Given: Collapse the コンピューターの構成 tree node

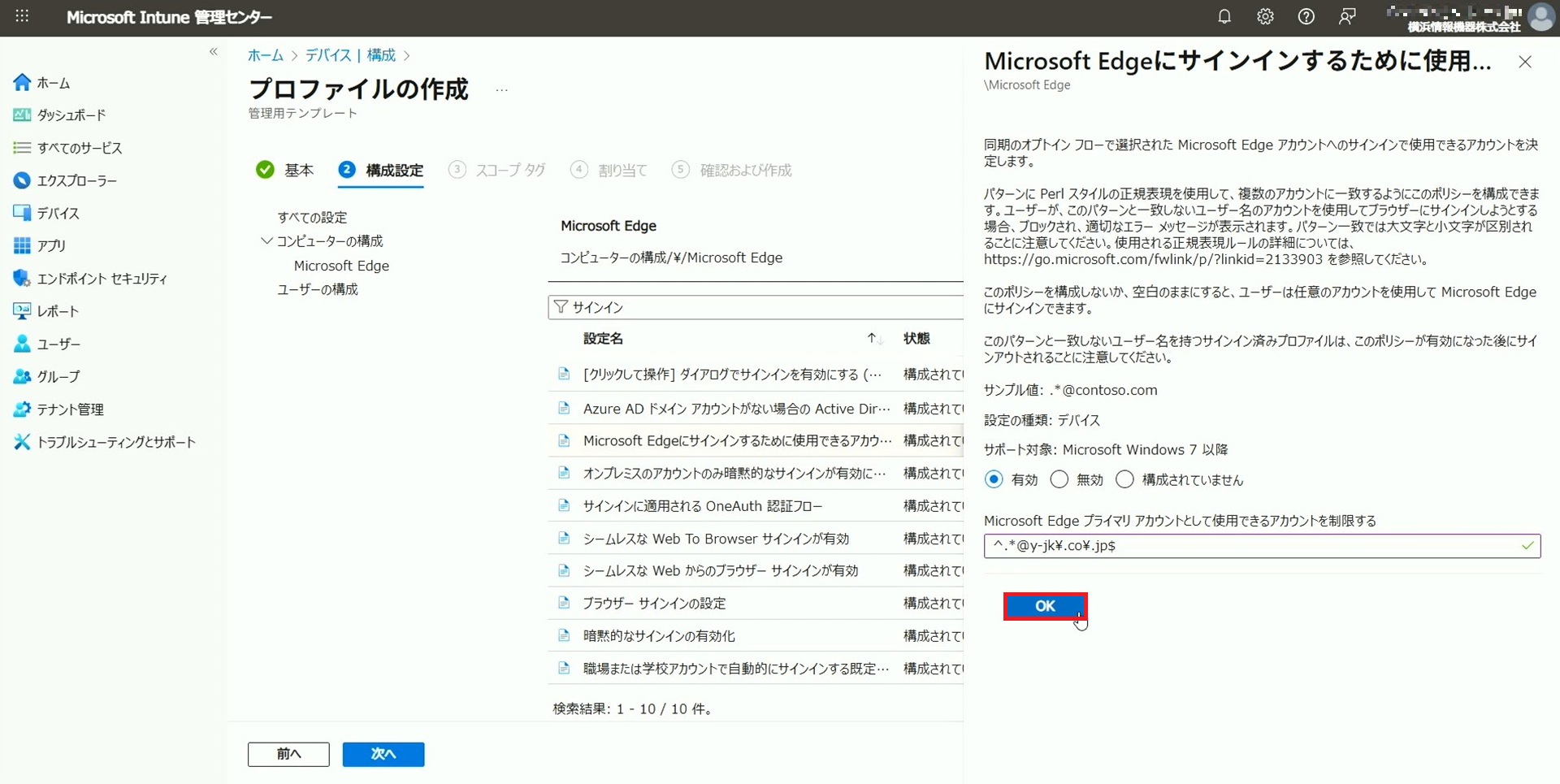Looking at the screenshot, I should 266,241.
